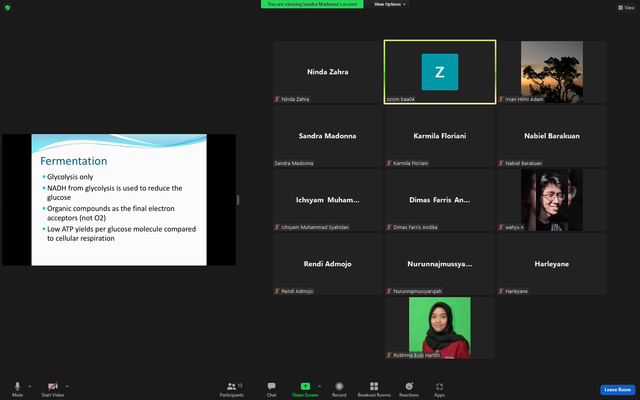Click the divider handle beside shared screen
Image resolution: width=640 pixels, height=400 pixels.
(238, 200)
